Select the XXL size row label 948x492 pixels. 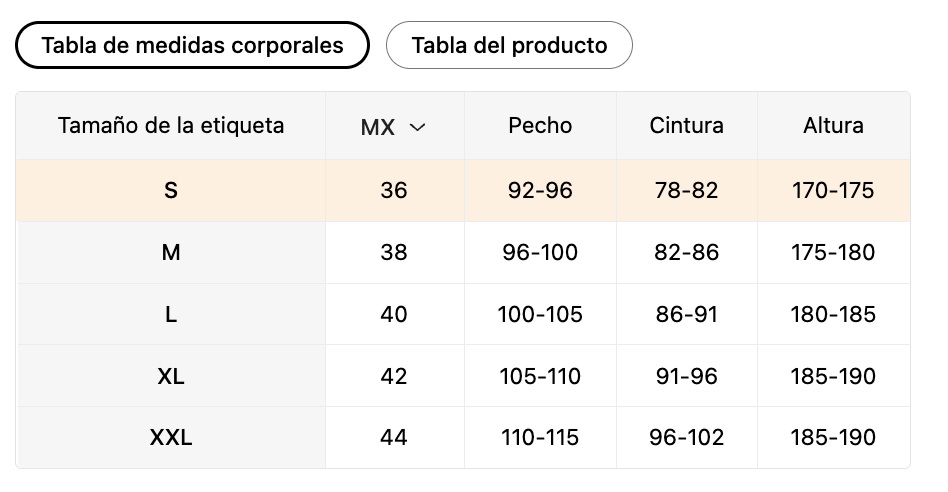(x=171, y=438)
